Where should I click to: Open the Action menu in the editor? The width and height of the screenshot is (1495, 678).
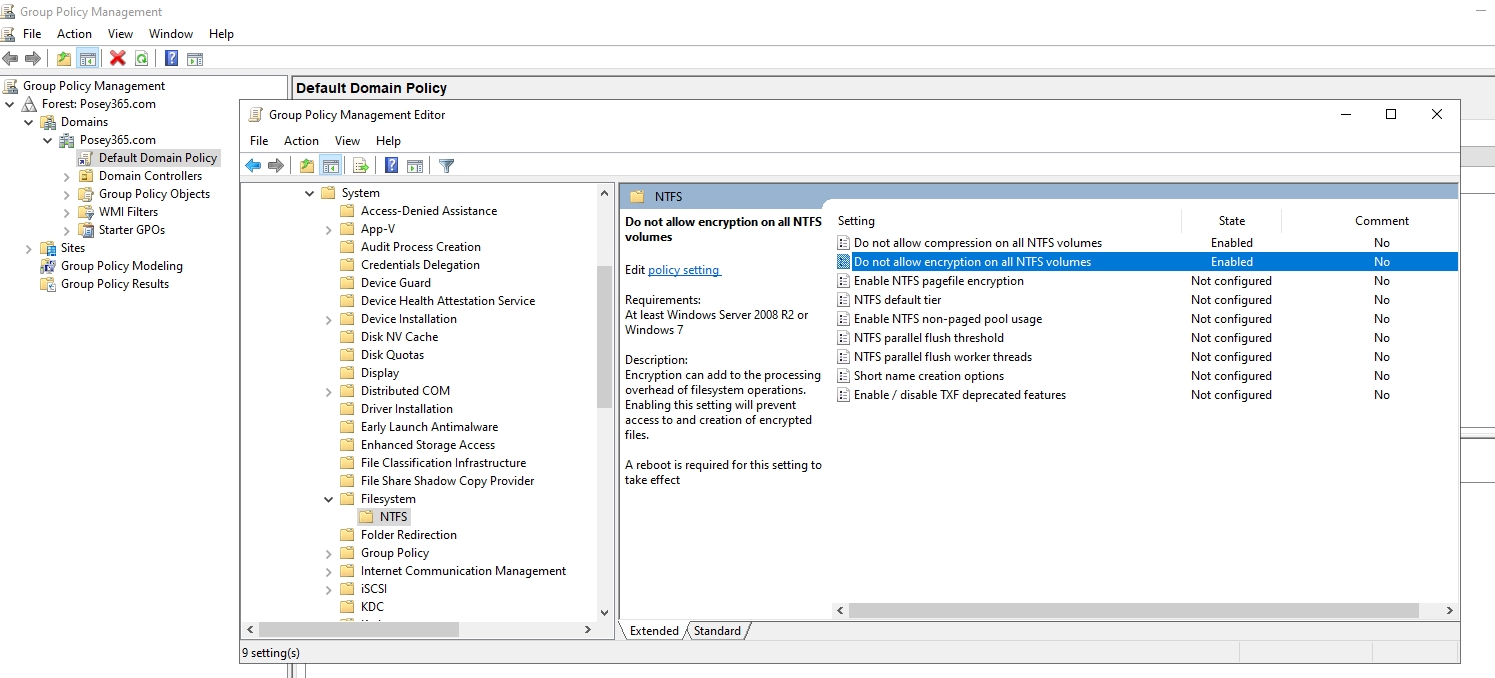301,140
